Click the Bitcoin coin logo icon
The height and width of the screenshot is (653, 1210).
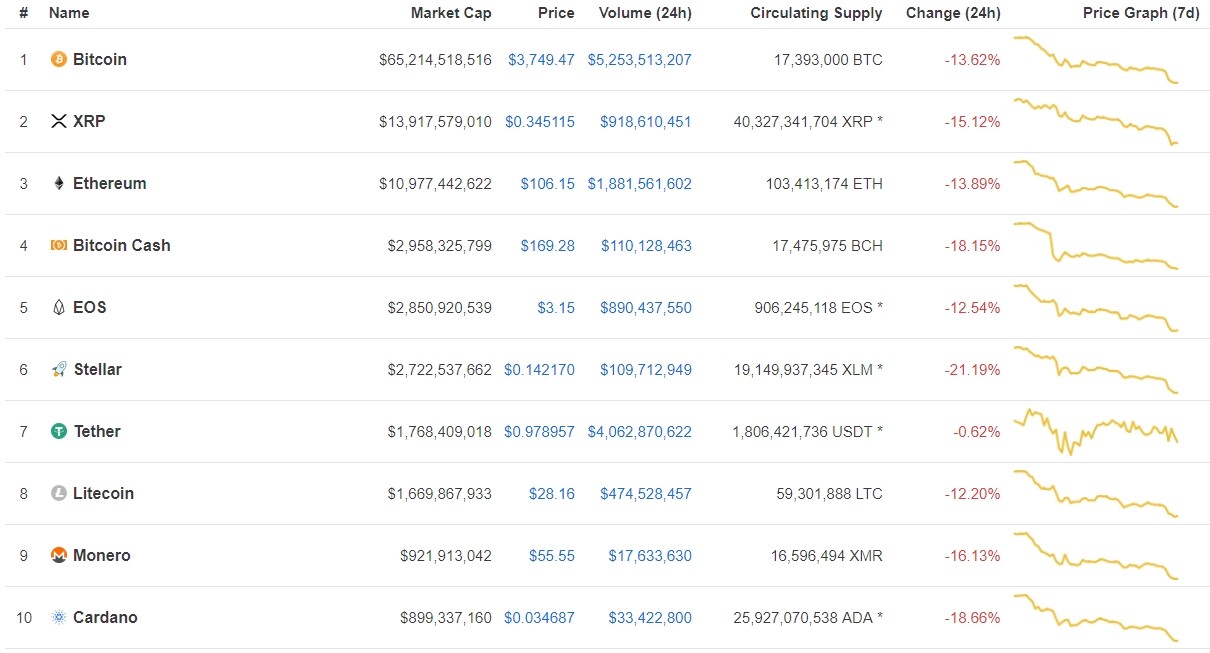[59, 60]
